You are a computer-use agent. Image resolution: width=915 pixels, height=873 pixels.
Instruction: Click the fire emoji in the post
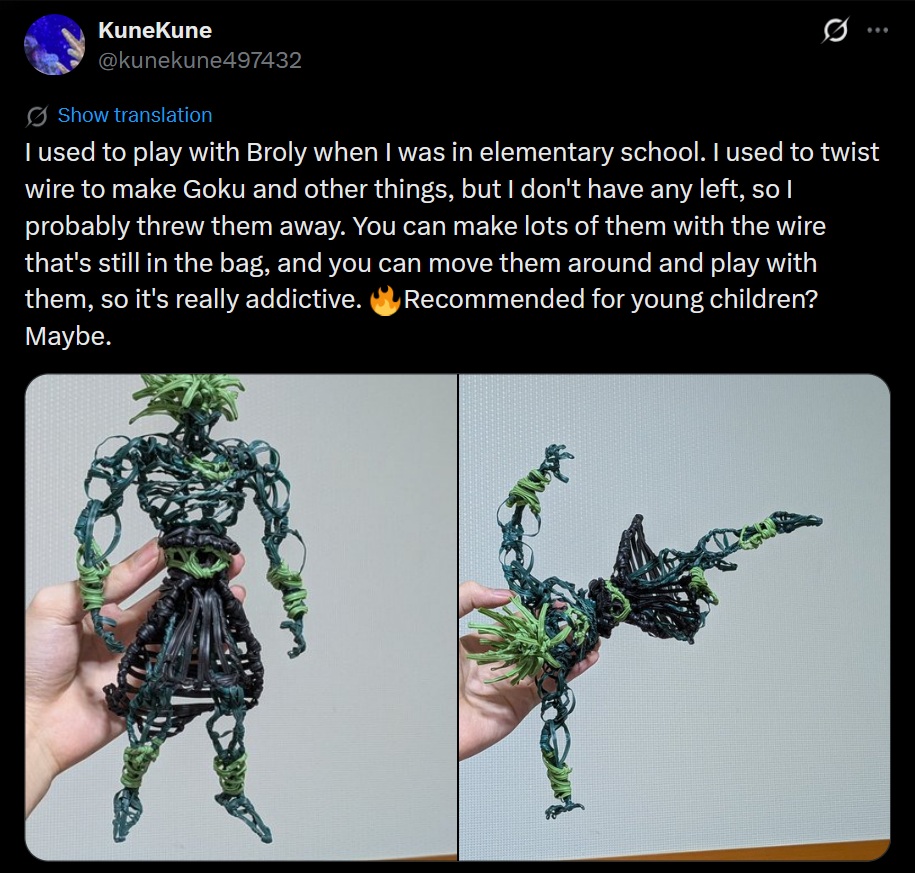coord(385,299)
